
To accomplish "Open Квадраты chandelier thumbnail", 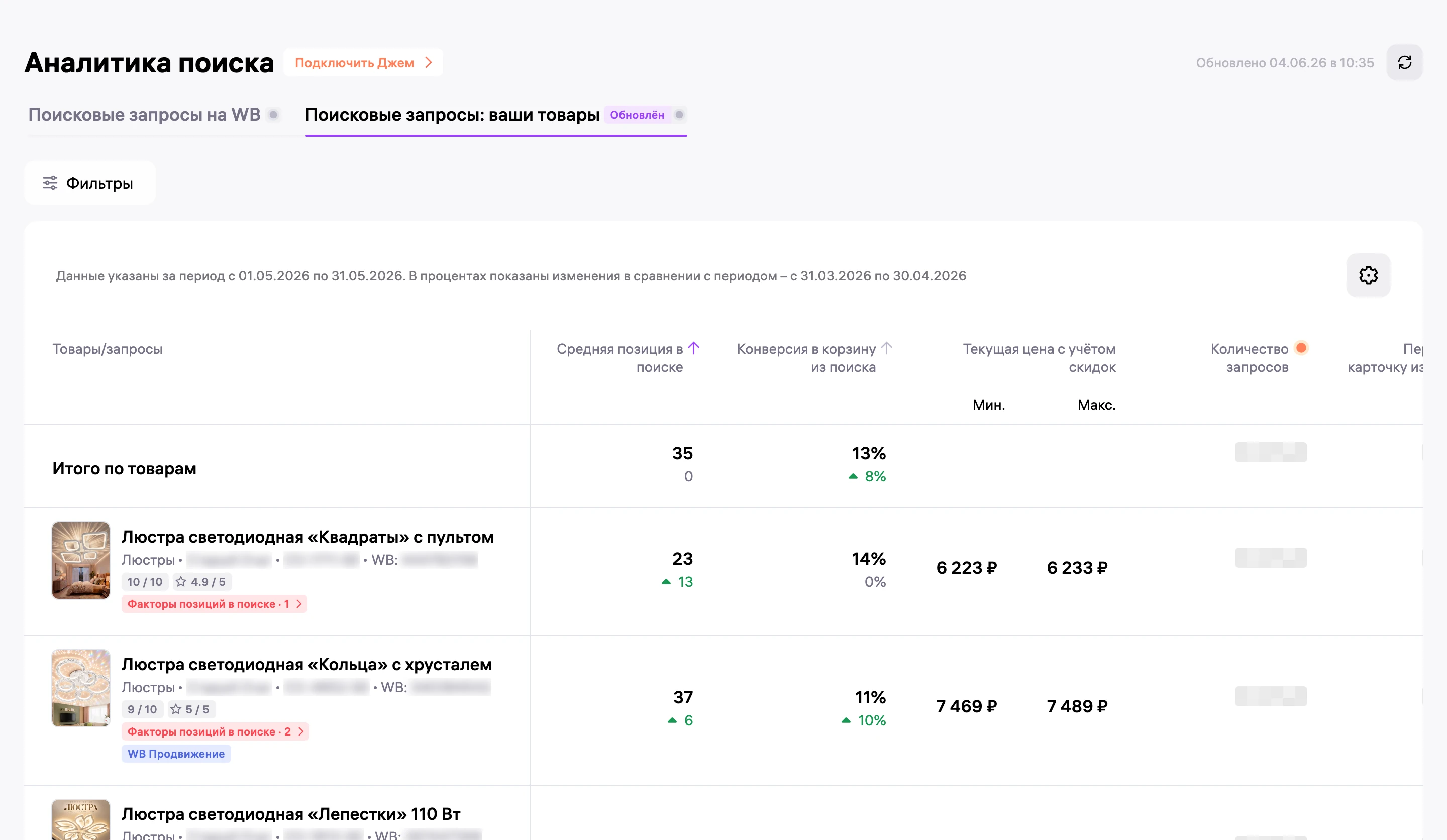I will click(81, 560).
